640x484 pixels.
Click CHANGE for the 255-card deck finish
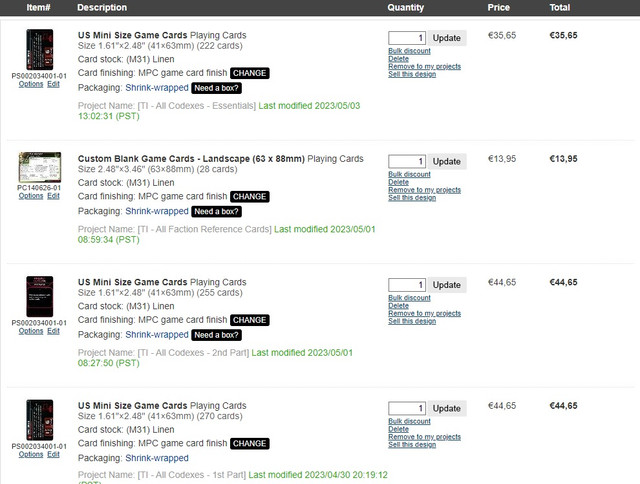point(249,320)
